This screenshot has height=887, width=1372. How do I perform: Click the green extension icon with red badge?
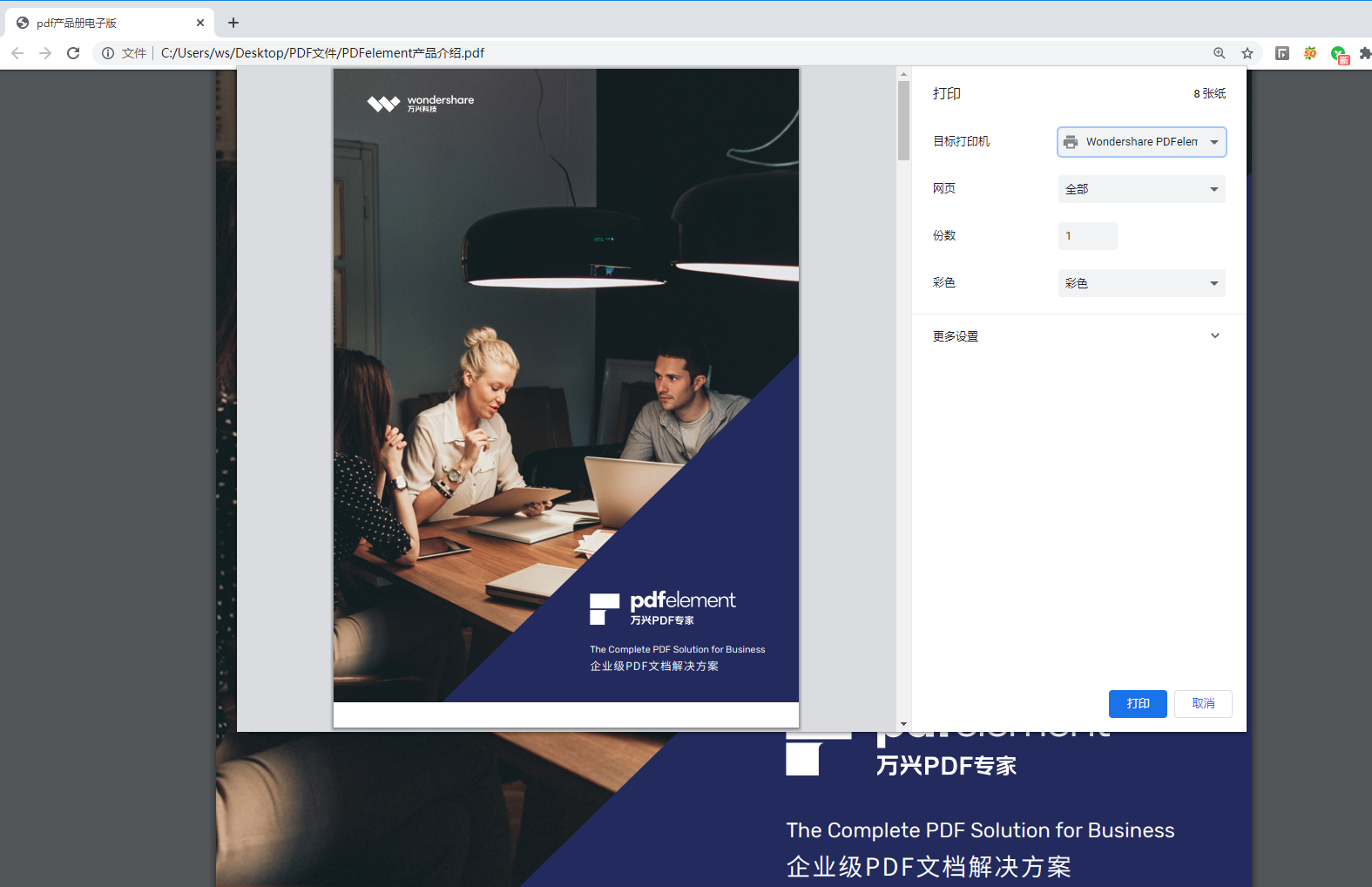[x=1339, y=54]
